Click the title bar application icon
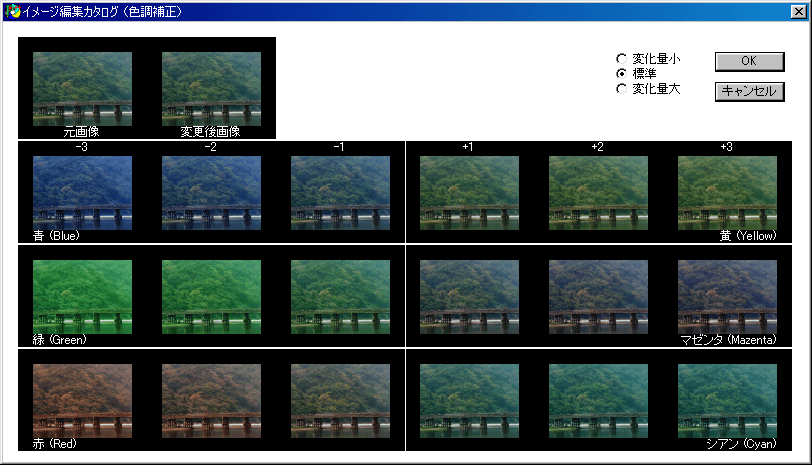812x465 pixels. point(12,11)
